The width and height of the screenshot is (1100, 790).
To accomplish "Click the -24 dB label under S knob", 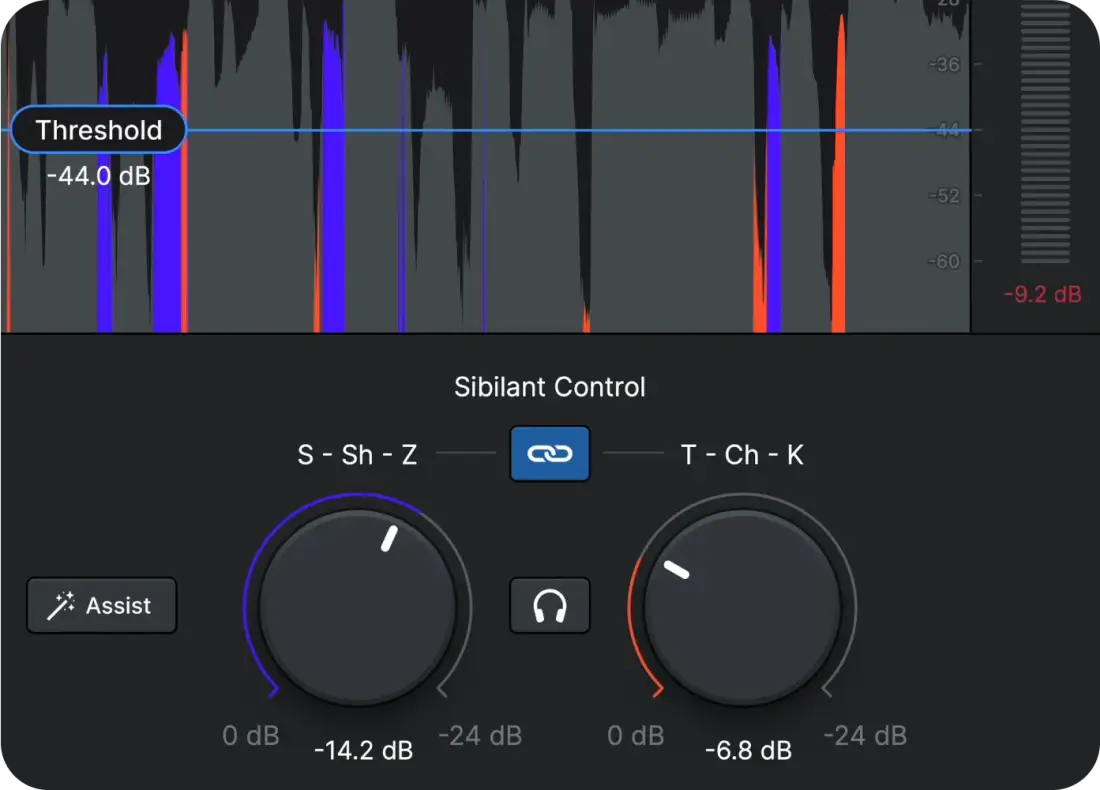I will coord(480,737).
